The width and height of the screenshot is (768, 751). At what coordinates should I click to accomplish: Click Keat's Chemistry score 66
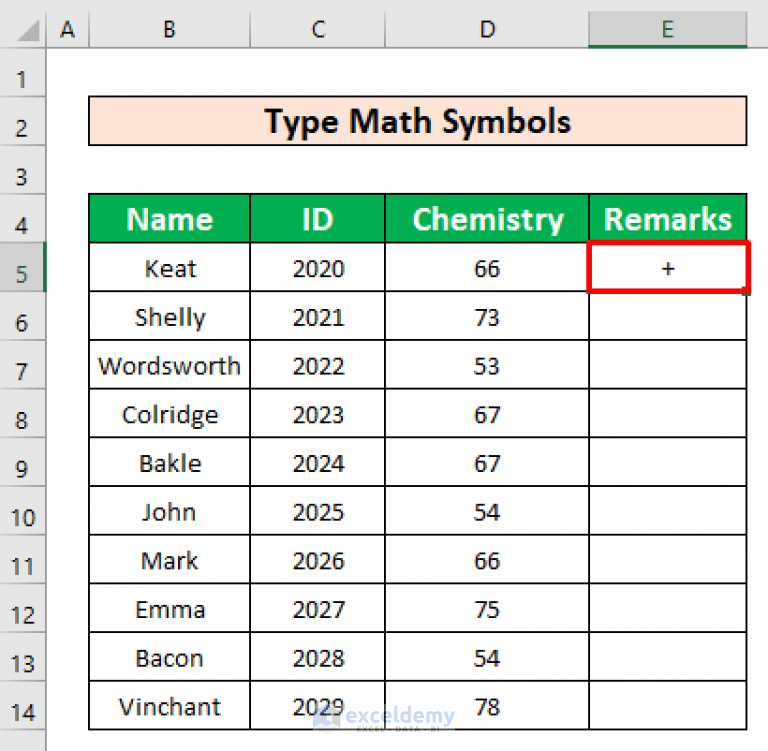click(x=487, y=267)
